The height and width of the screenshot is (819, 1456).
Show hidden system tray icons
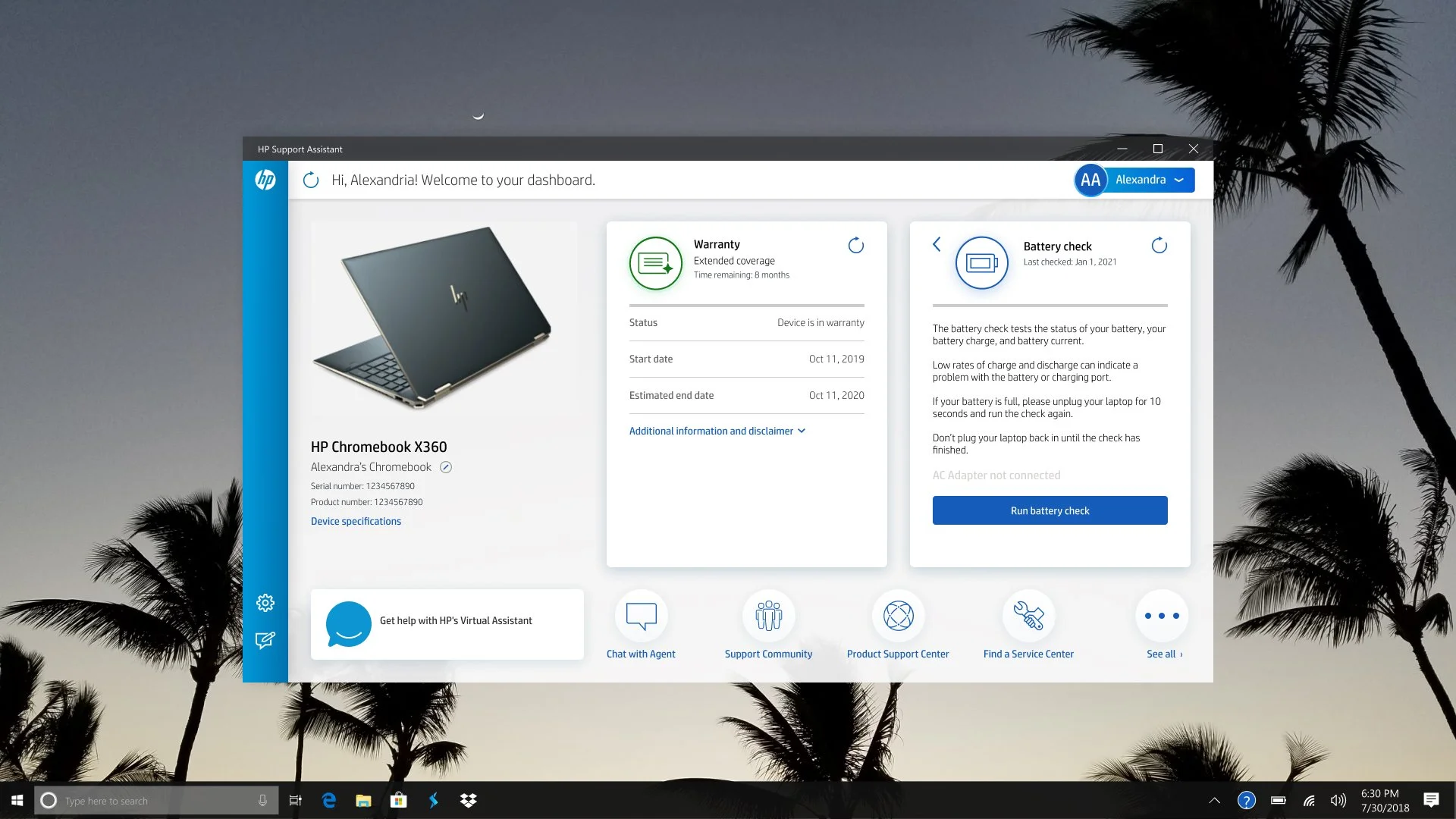1214,801
